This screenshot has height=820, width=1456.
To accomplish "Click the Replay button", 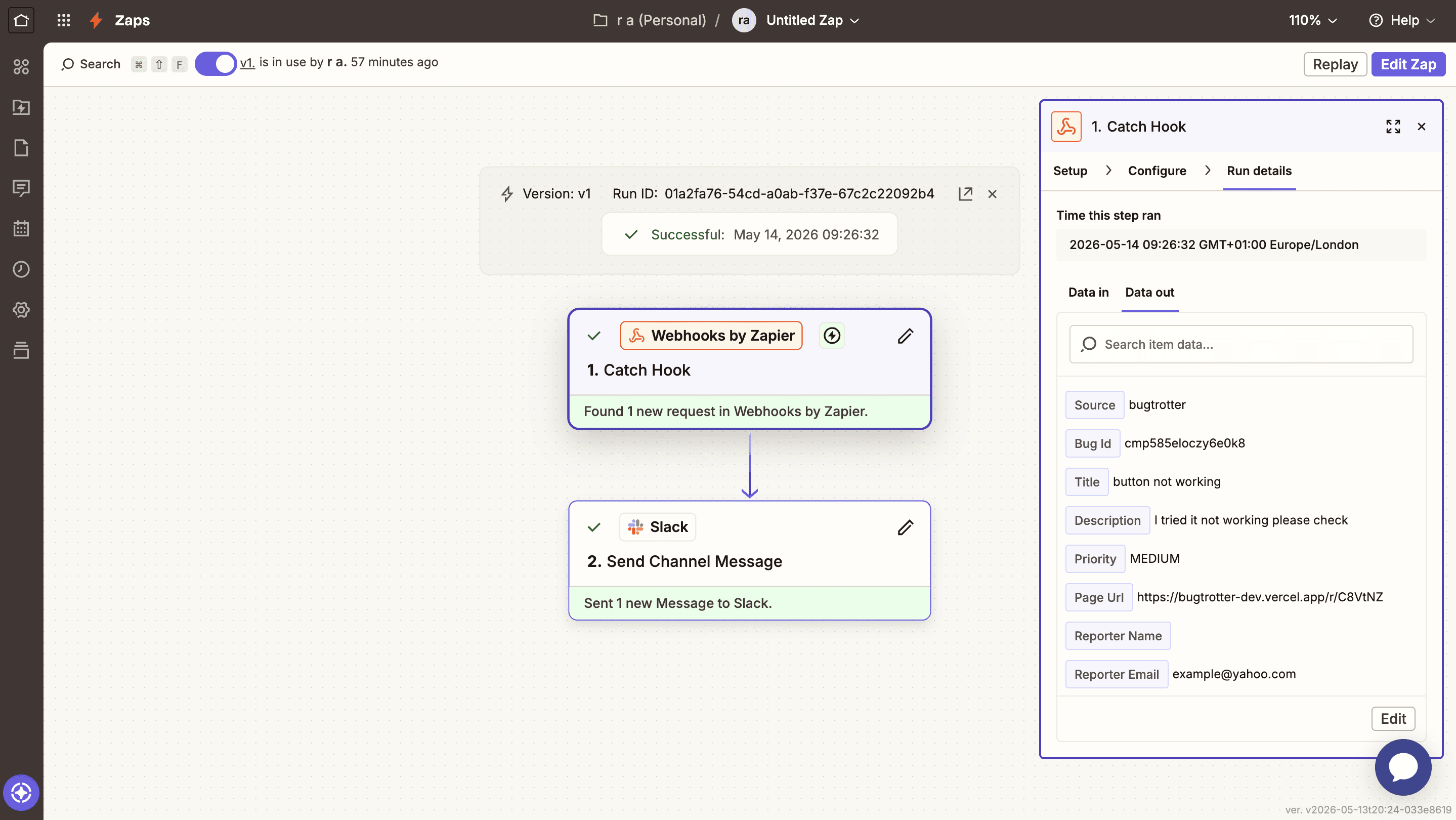I will tap(1335, 64).
